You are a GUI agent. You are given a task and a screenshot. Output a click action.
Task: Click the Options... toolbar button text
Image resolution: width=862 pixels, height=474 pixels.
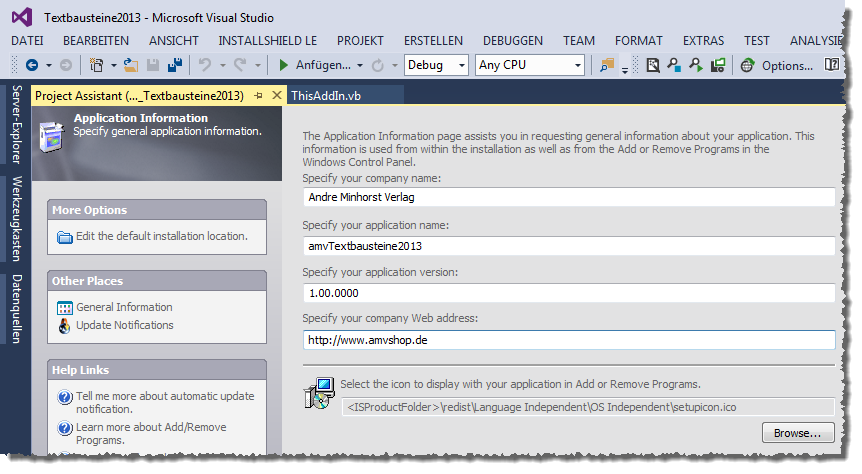point(787,66)
